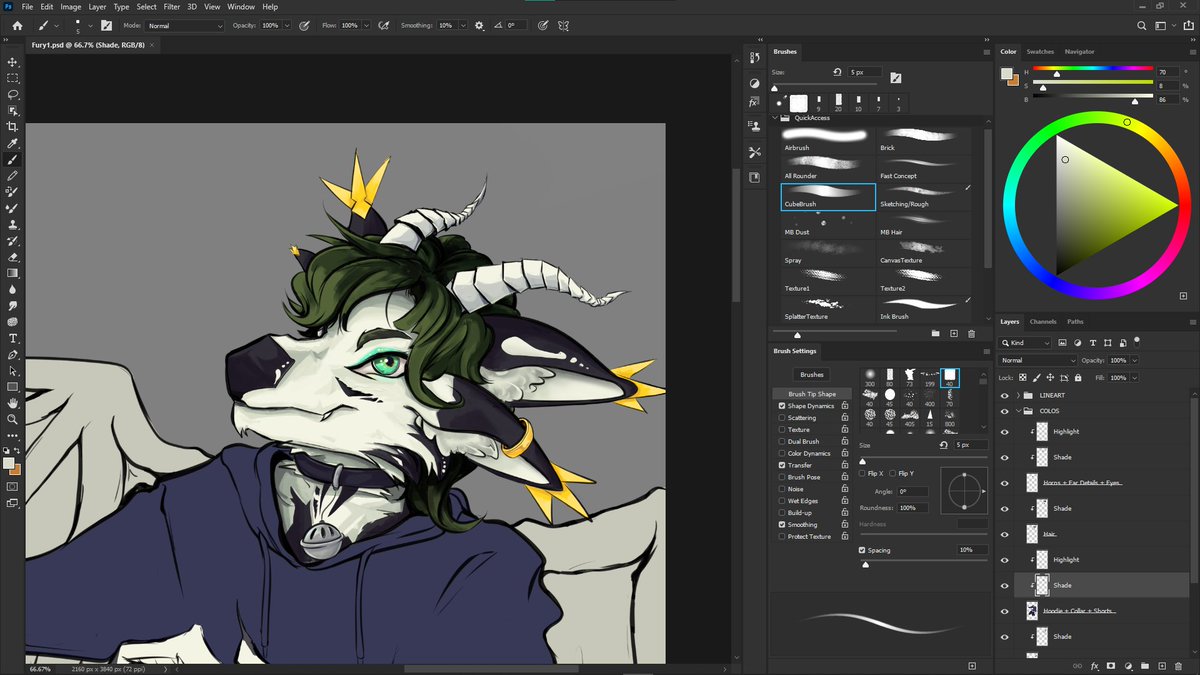Select the Gradient tool
The height and width of the screenshot is (675, 1200).
[13, 272]
